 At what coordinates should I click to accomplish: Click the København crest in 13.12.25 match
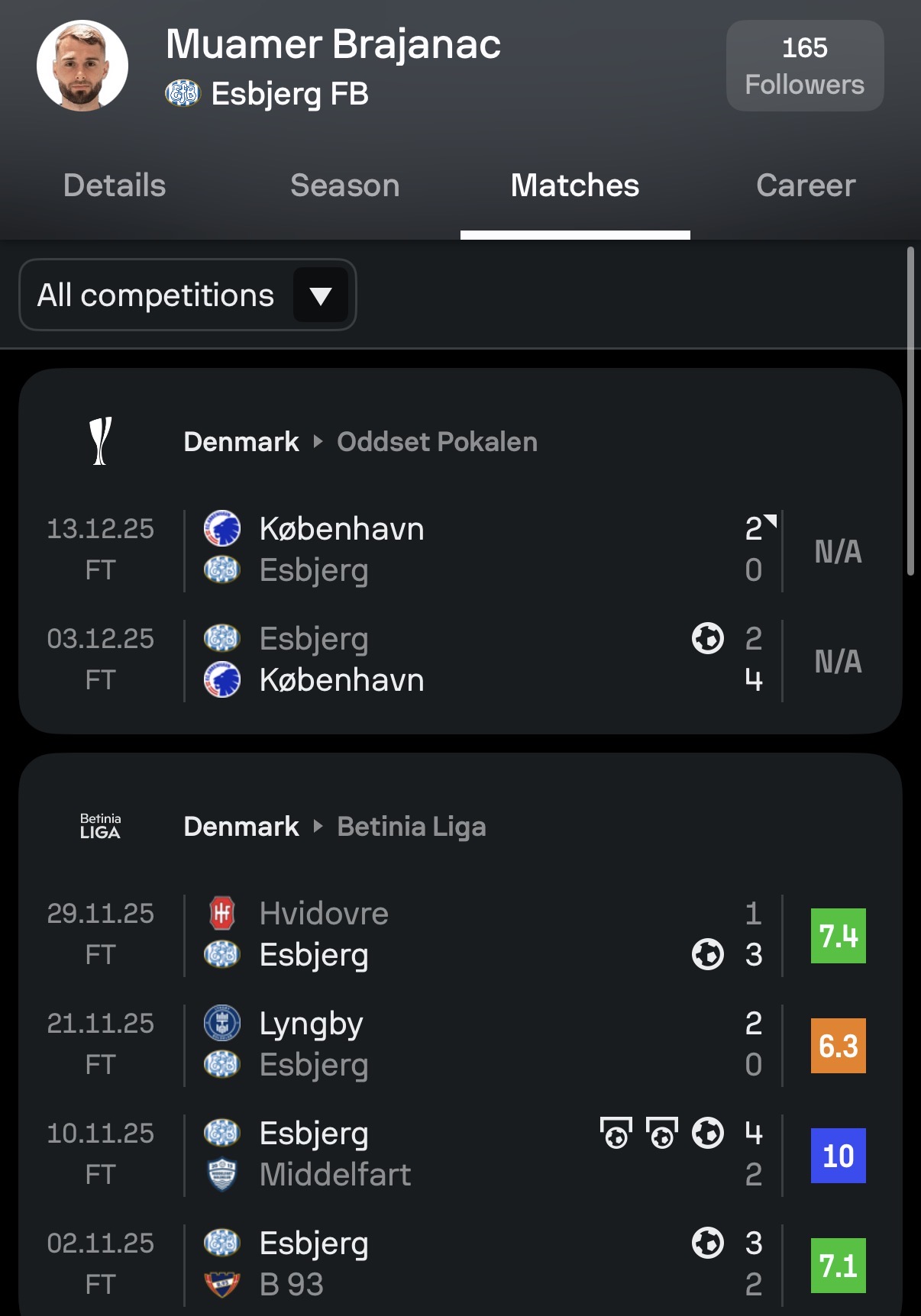click(222, 528)
